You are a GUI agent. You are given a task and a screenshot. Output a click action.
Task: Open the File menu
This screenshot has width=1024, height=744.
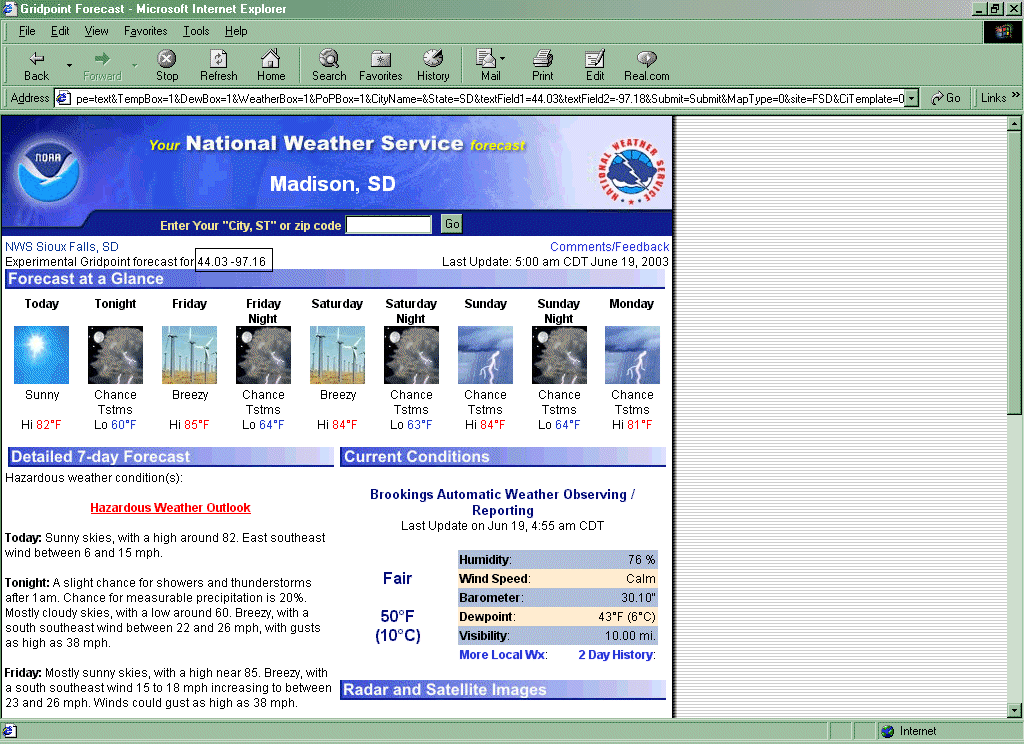click(x=27, y=31)
